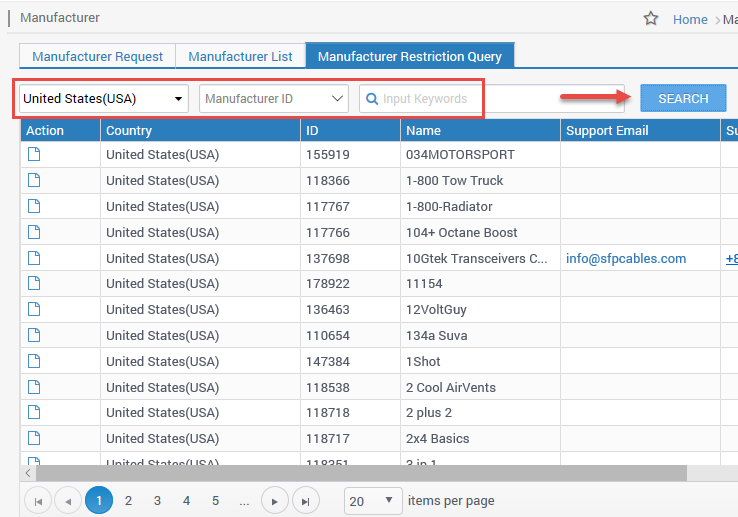Click info@sfpcables.com email link
This screenshot has width=738, height=517.
626,258
